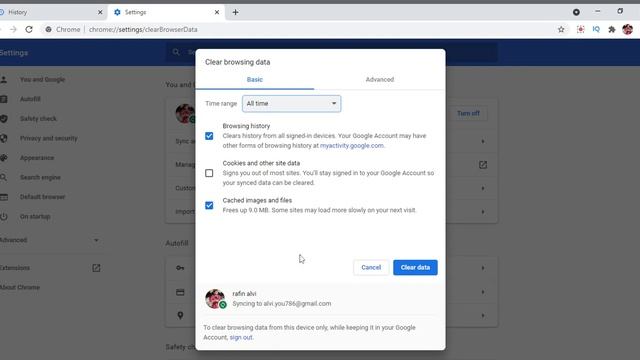Expand the payment methods row chevron
Screen dimensions: 640x360
point(483,292)
